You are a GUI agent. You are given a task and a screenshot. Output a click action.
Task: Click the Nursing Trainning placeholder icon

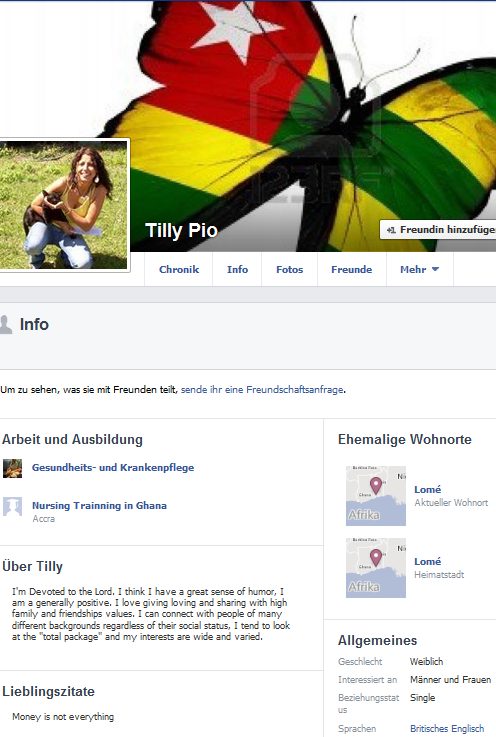[13, 507]
